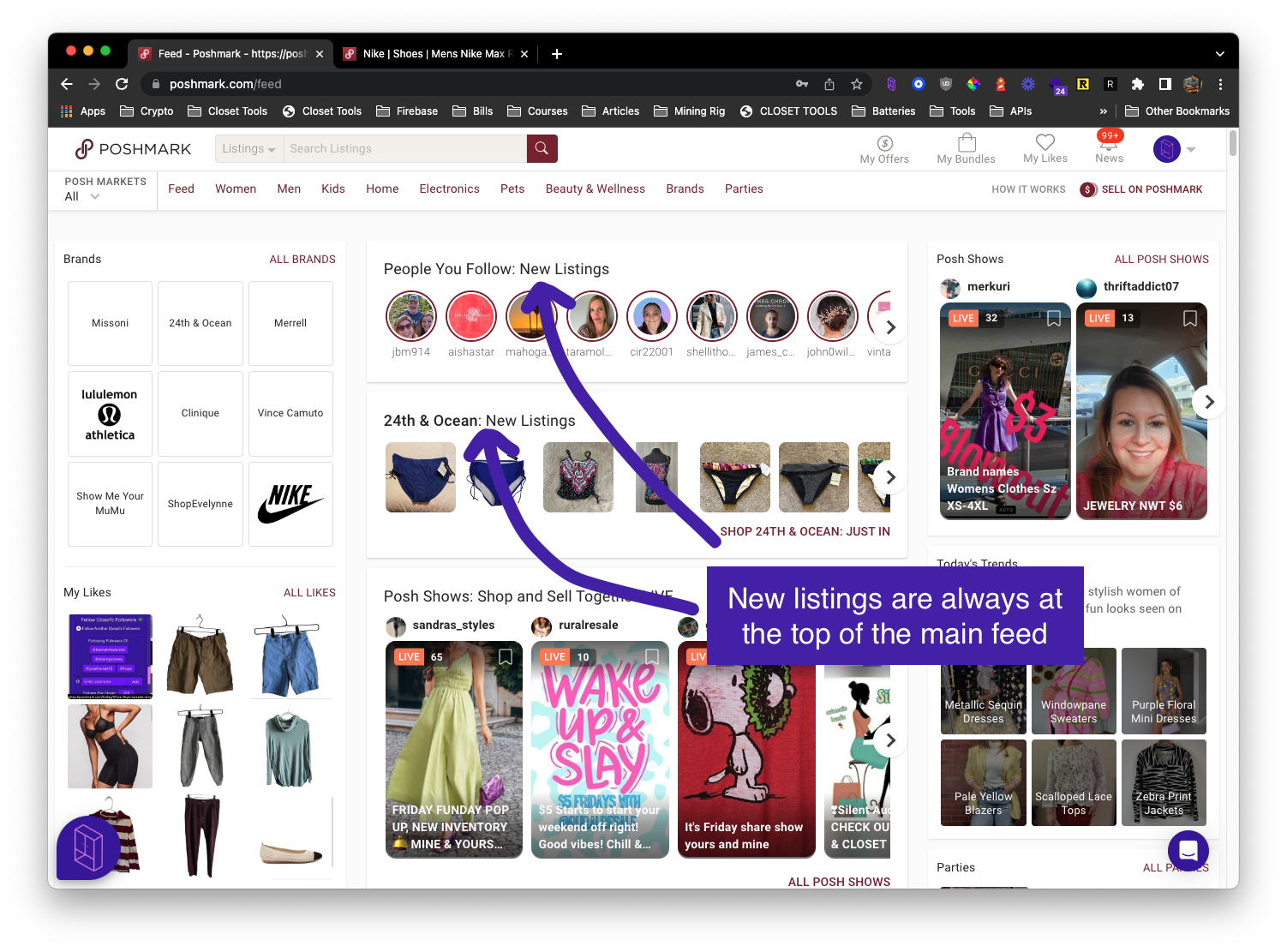Bookmark this page with star icon
Screen dimensions: 1287x952
click(x=856, y=84)
